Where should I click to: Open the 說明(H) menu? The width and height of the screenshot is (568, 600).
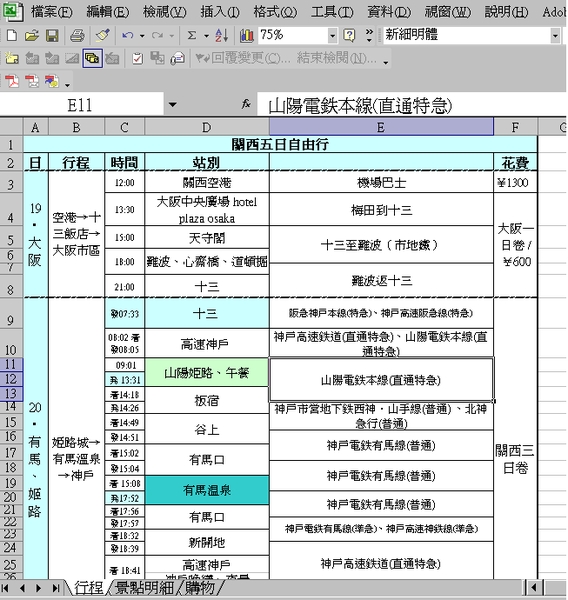click(506, 12)
